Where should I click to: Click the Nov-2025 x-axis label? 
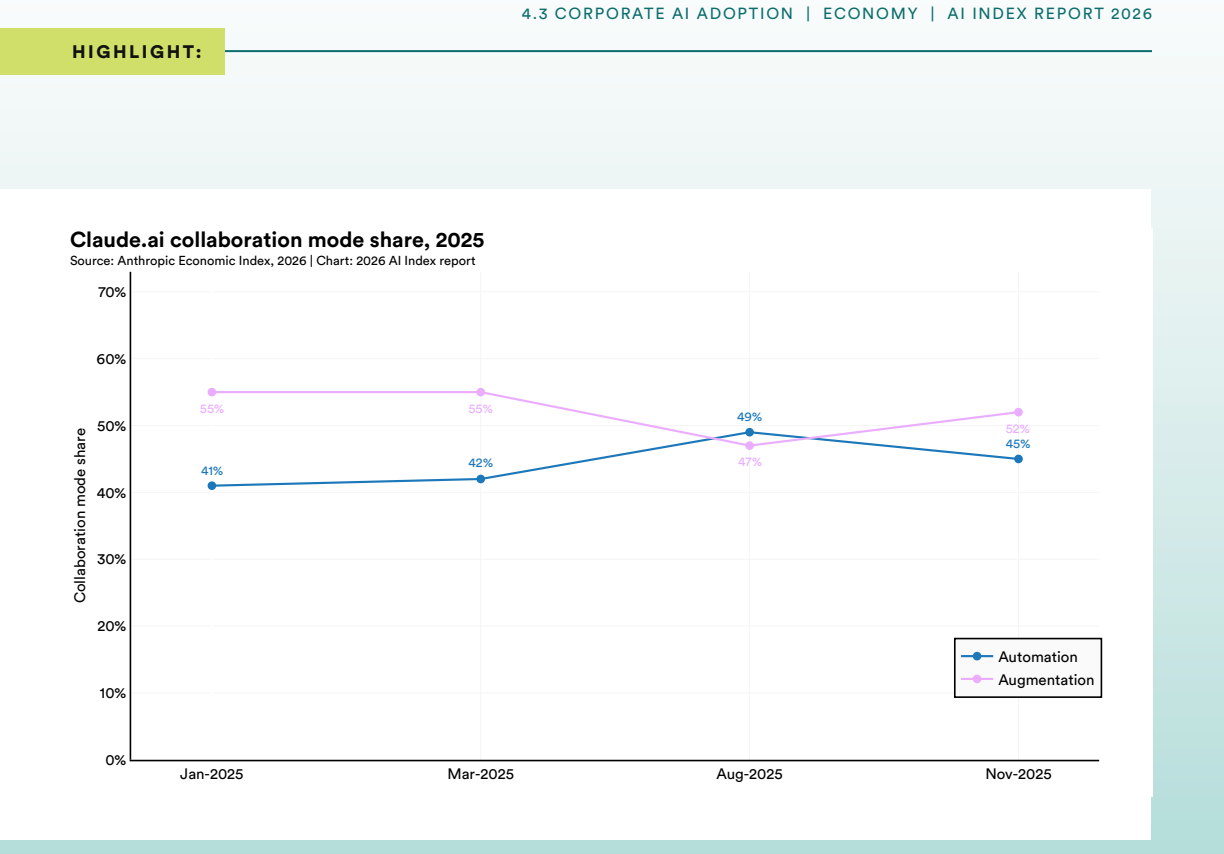(1018, 775)
